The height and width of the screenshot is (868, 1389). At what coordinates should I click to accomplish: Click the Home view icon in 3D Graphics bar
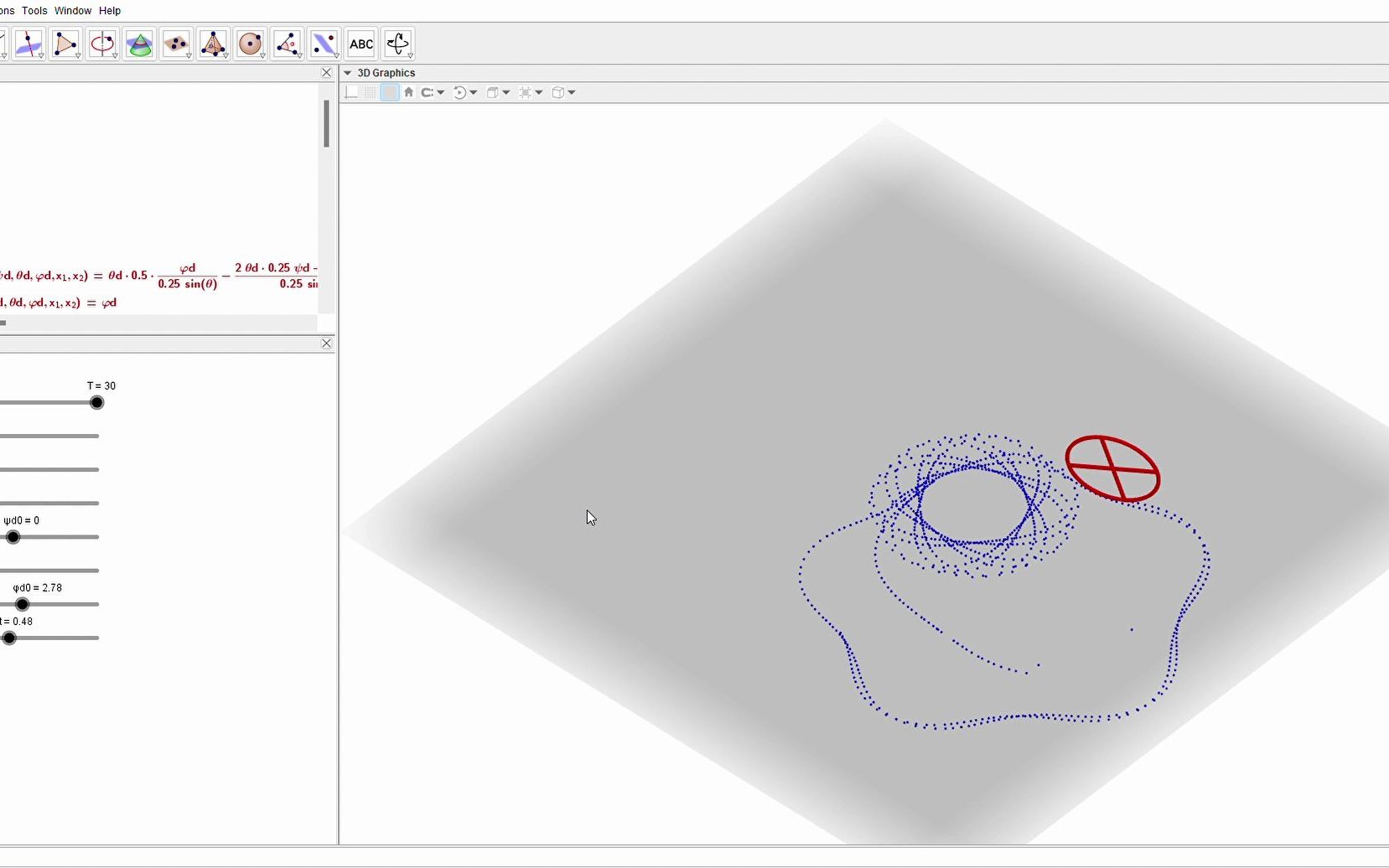point(409,92)
